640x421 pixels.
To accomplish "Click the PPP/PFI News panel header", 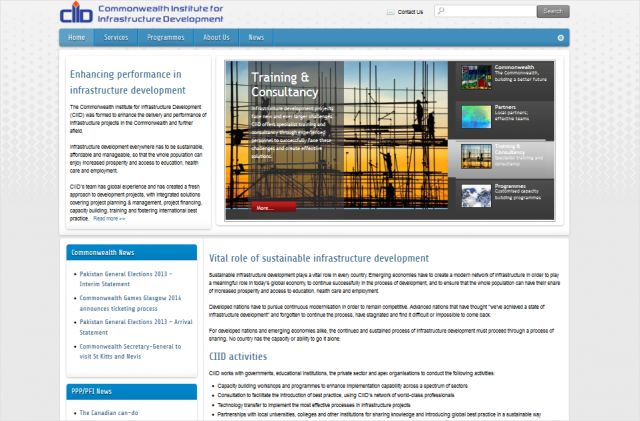I will 131,391.
